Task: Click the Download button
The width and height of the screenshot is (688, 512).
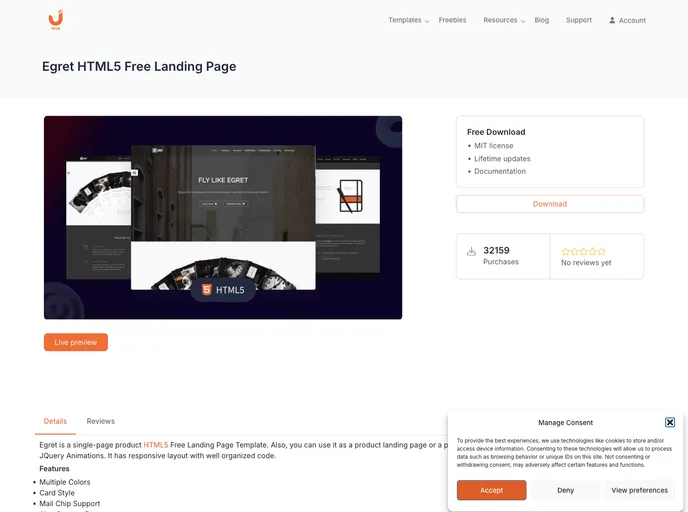Action: (x=550, y=204)
